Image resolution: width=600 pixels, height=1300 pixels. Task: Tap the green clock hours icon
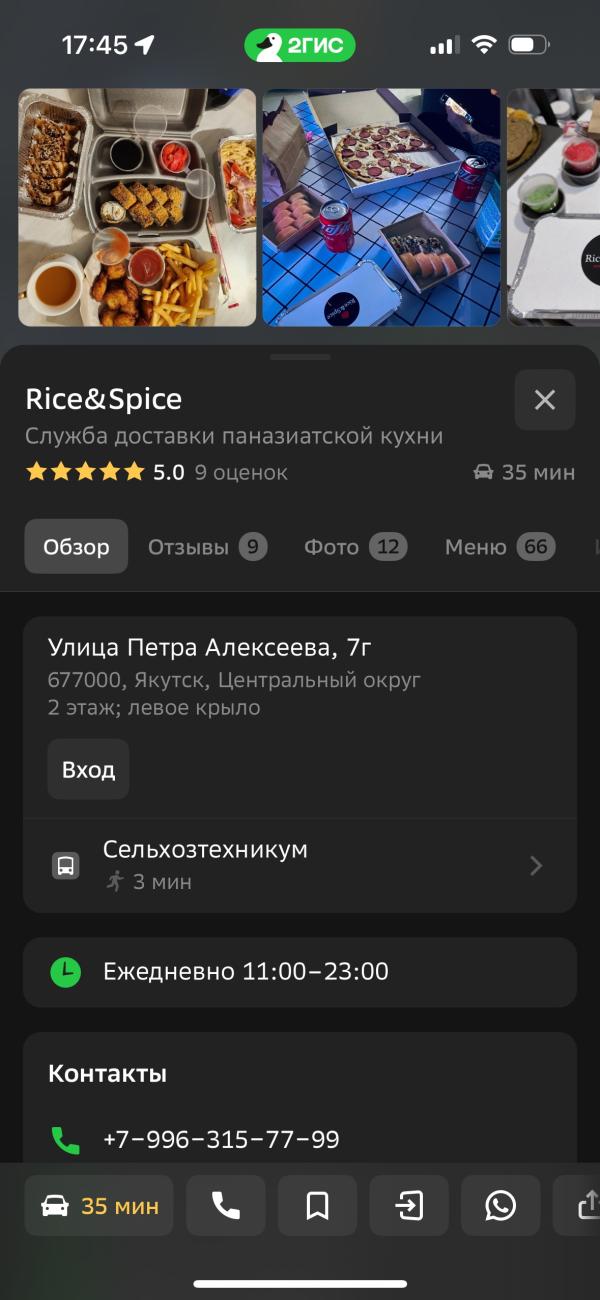[x=66, y=971]
